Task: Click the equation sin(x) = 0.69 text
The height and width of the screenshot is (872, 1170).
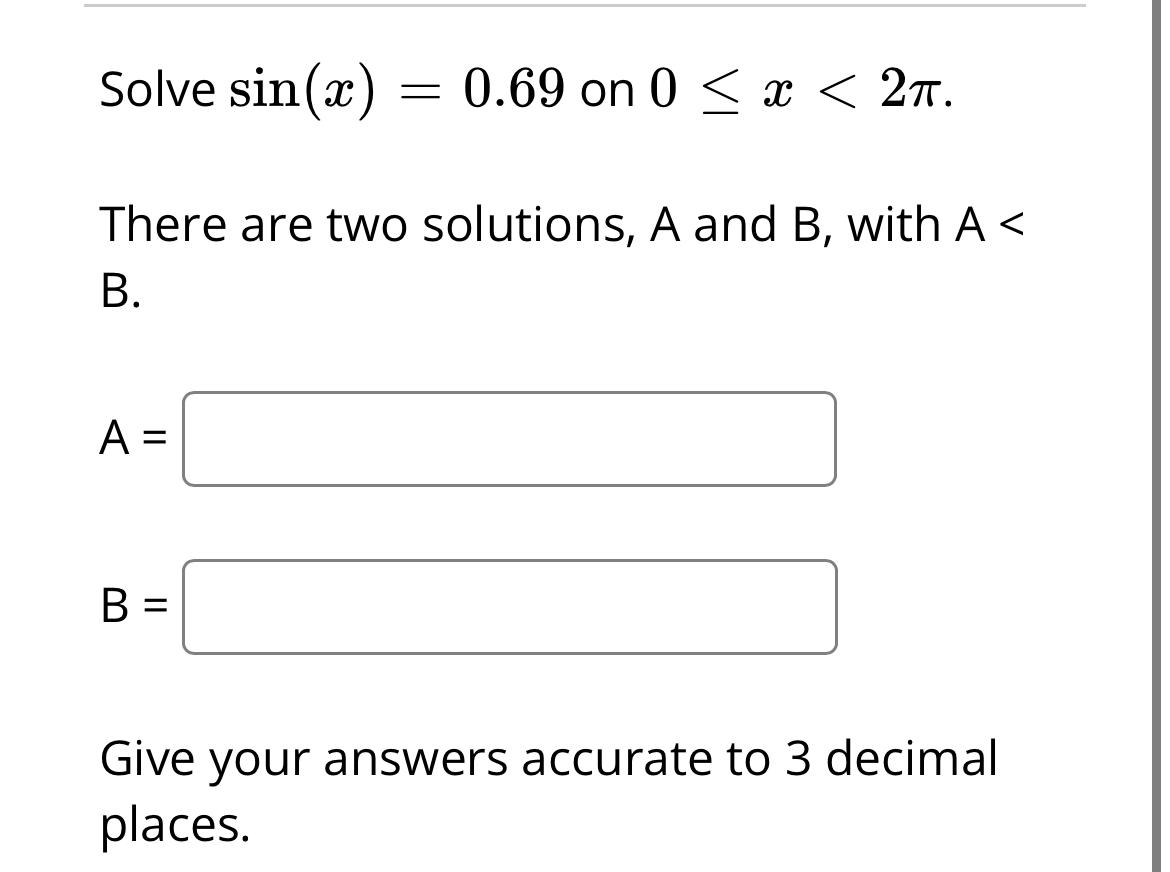Action: click(x=380, y=88)
